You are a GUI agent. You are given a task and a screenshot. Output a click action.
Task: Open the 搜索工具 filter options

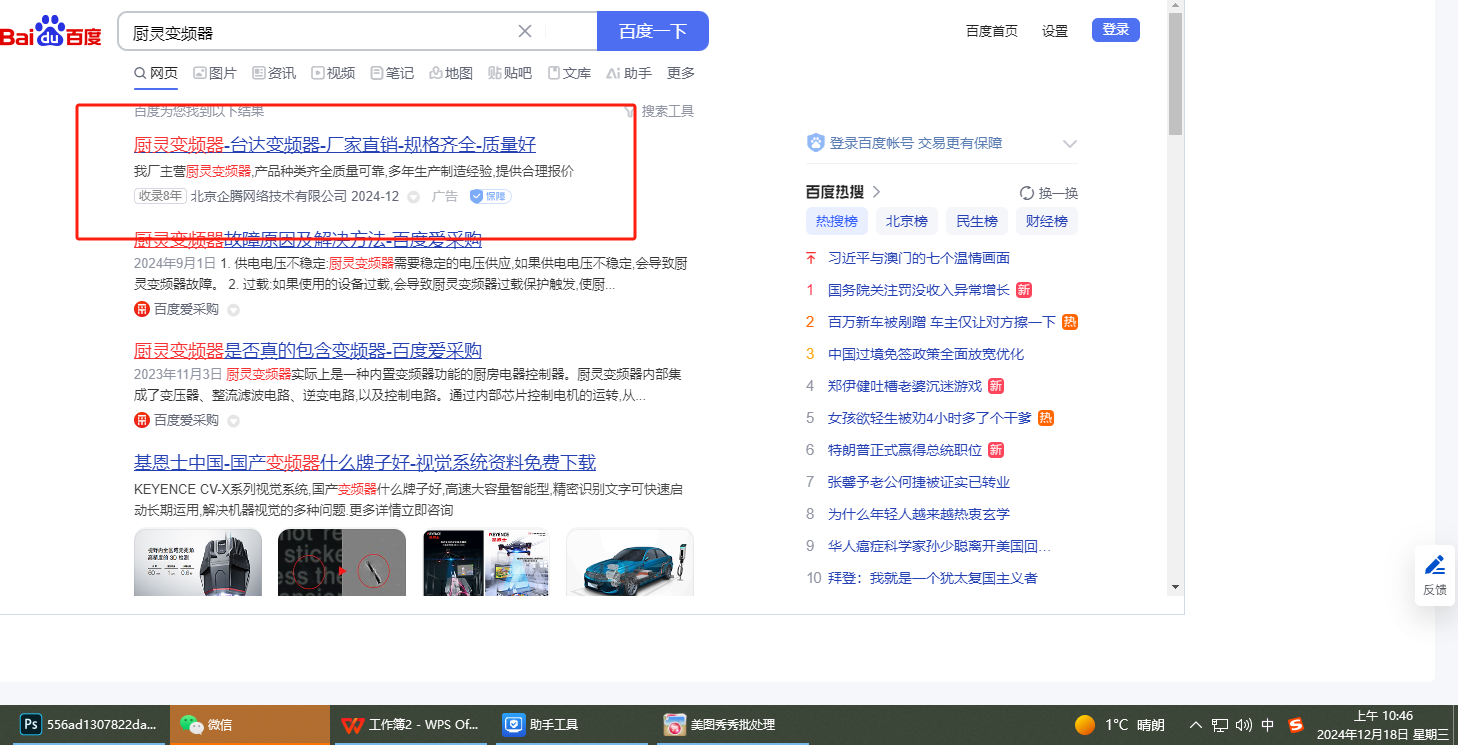659,111
